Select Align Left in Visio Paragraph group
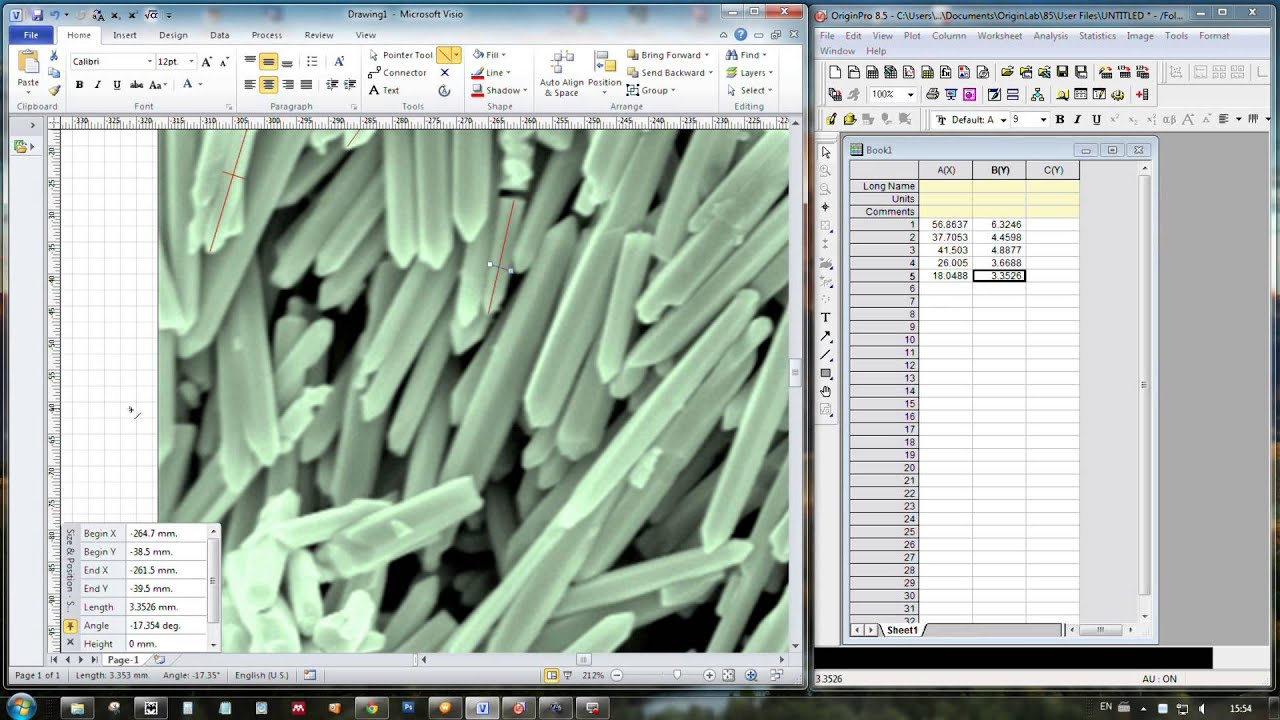 250,85
